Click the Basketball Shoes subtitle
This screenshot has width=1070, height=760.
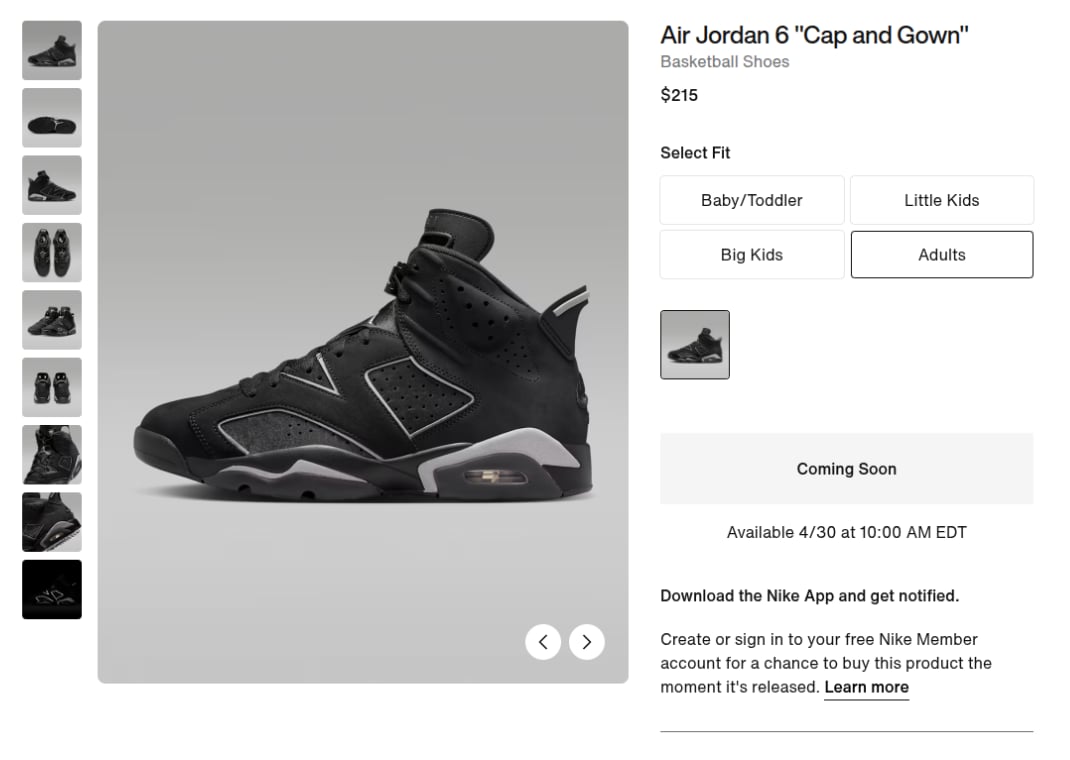pyautogui.click(x=724, y=61)
